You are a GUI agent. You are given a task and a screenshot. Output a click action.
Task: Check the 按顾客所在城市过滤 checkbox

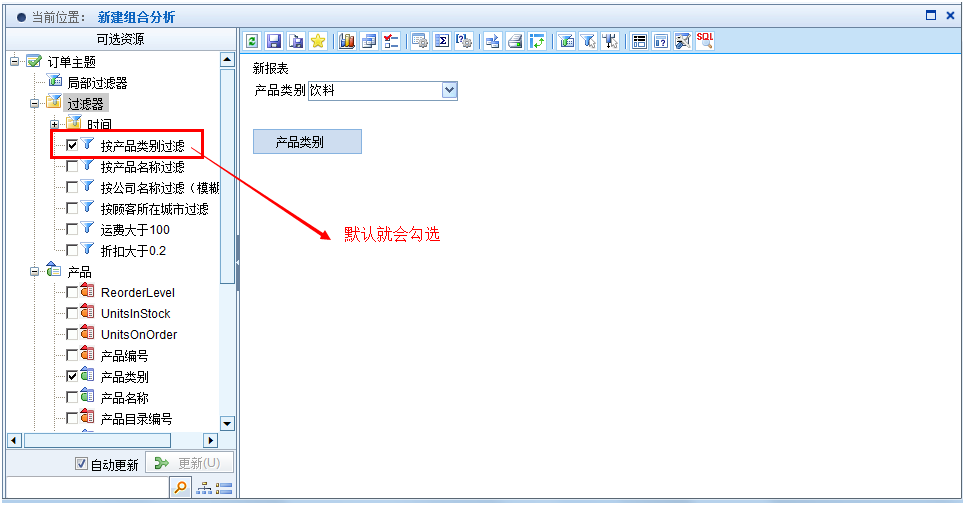tap(72, 208)
